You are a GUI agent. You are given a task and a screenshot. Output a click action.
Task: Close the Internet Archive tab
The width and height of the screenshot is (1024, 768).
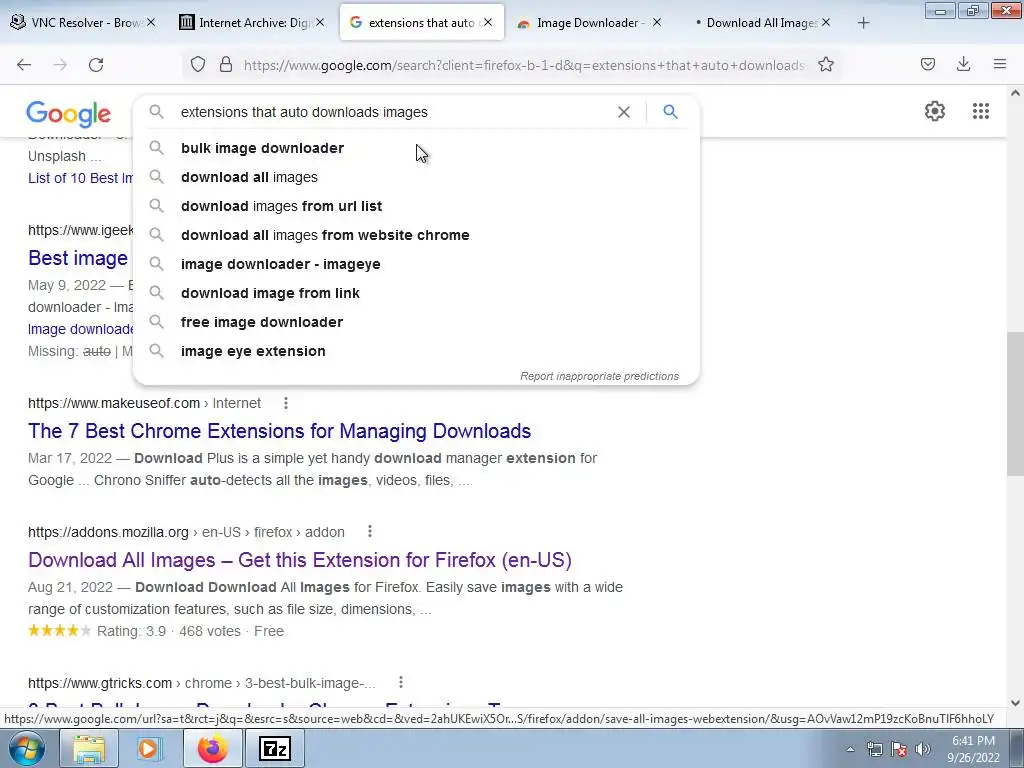pyautogui.click(x=320, y=22)
